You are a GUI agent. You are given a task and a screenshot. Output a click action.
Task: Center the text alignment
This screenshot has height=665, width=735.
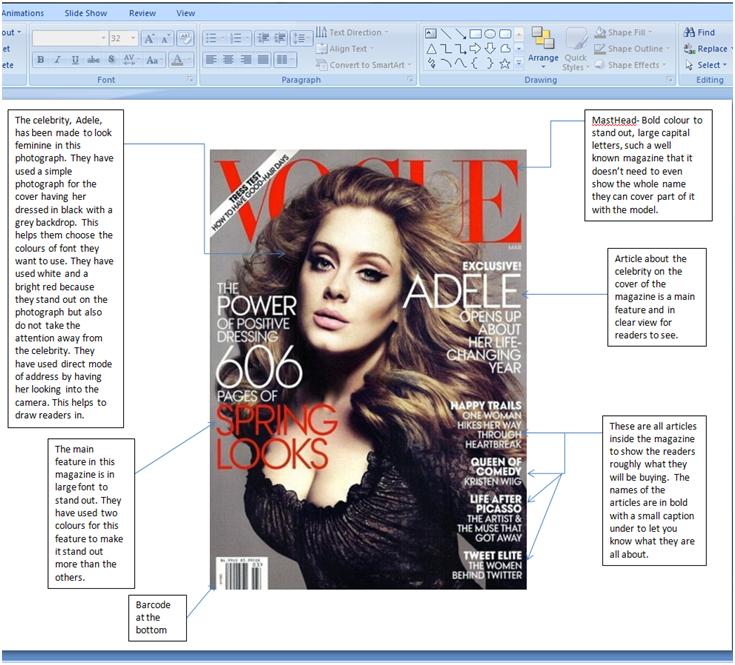229,60
